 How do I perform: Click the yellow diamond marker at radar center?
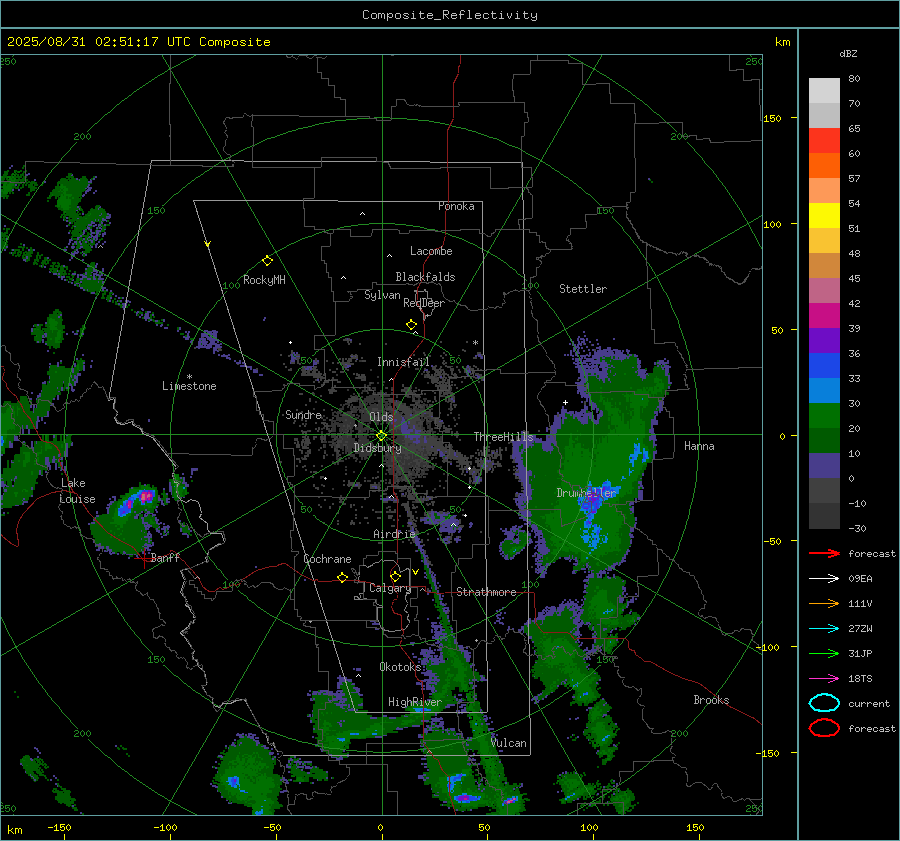(381, 436)
